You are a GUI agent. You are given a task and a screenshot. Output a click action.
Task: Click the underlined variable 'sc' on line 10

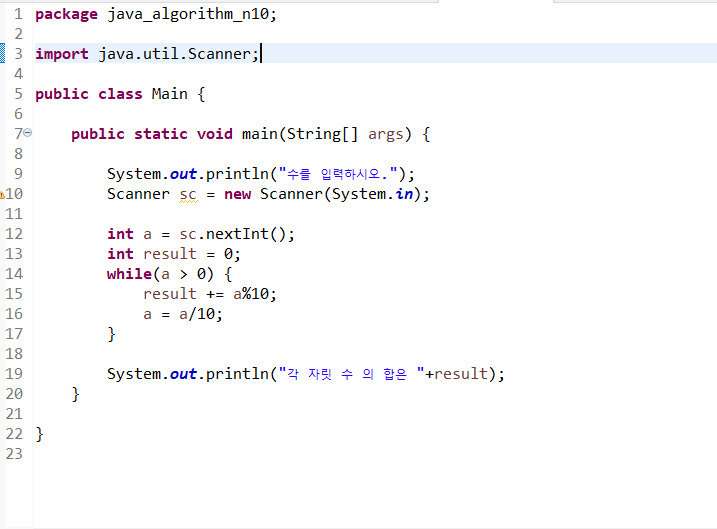click(x=188, y=195)
